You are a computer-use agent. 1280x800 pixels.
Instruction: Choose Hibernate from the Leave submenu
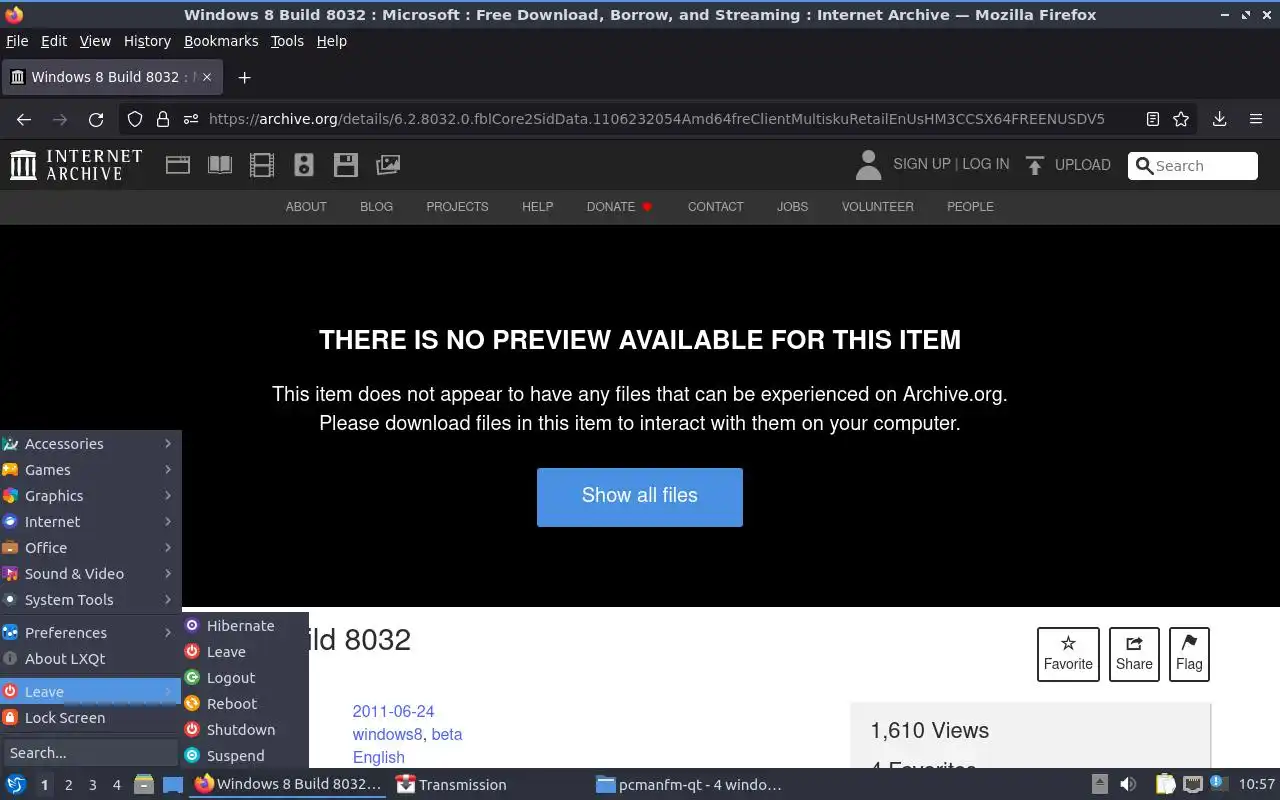point(245,626)
